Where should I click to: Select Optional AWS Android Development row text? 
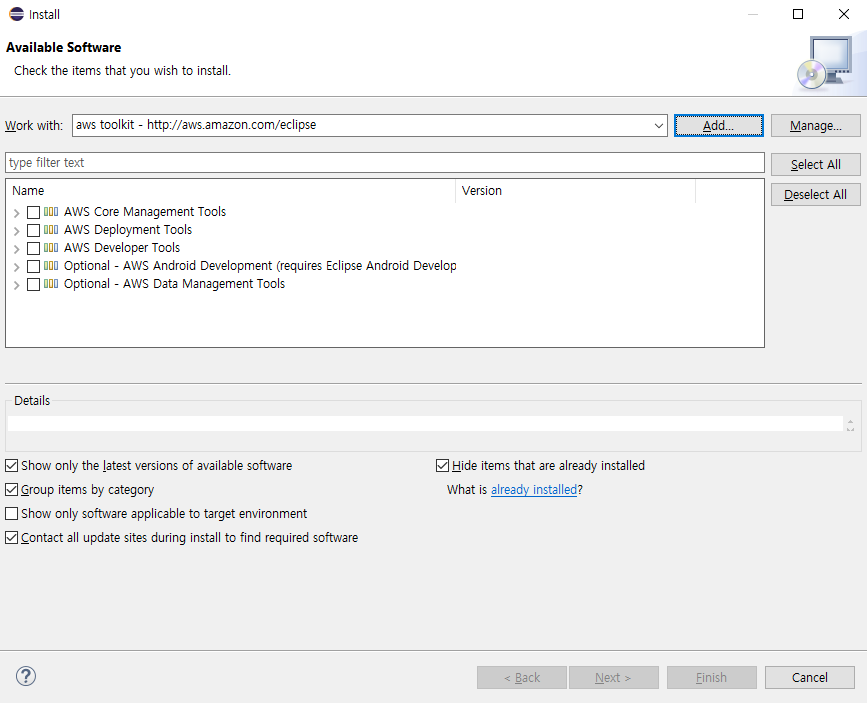[x=260, y=265]
